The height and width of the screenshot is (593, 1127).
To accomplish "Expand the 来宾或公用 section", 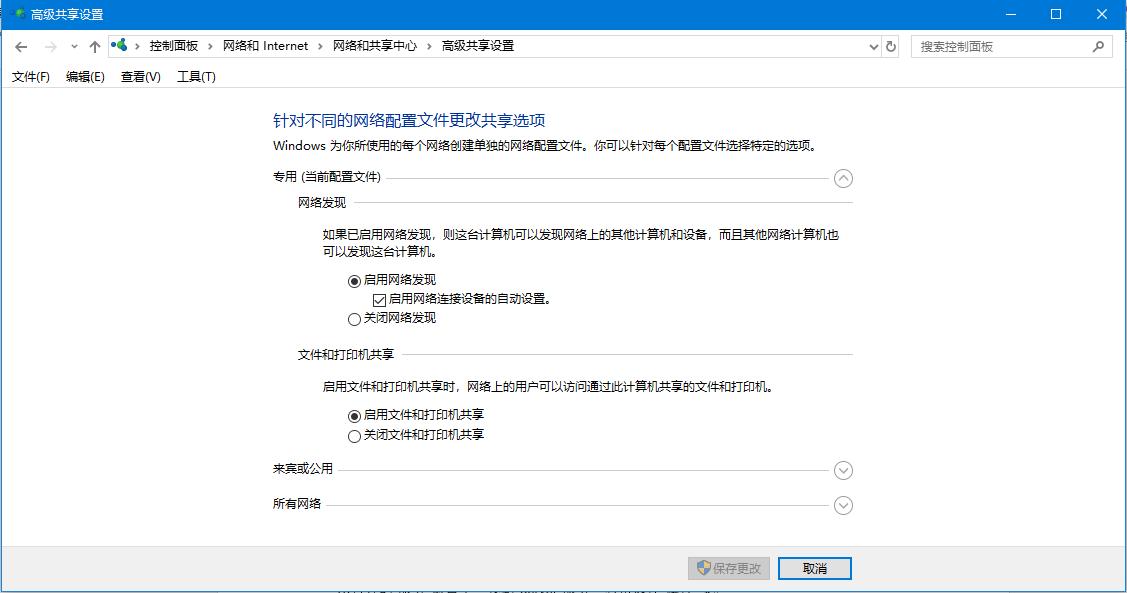I will (x=843, y=470).
